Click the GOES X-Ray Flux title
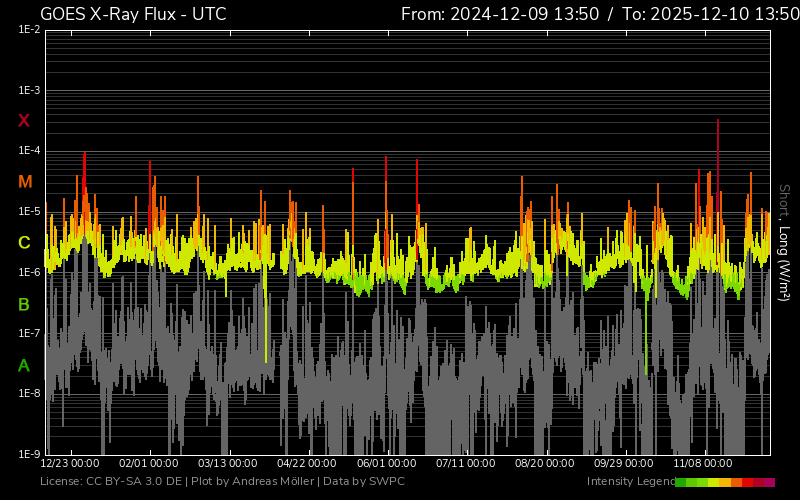This screenshot has width=800, height=500. coord(133,14)
